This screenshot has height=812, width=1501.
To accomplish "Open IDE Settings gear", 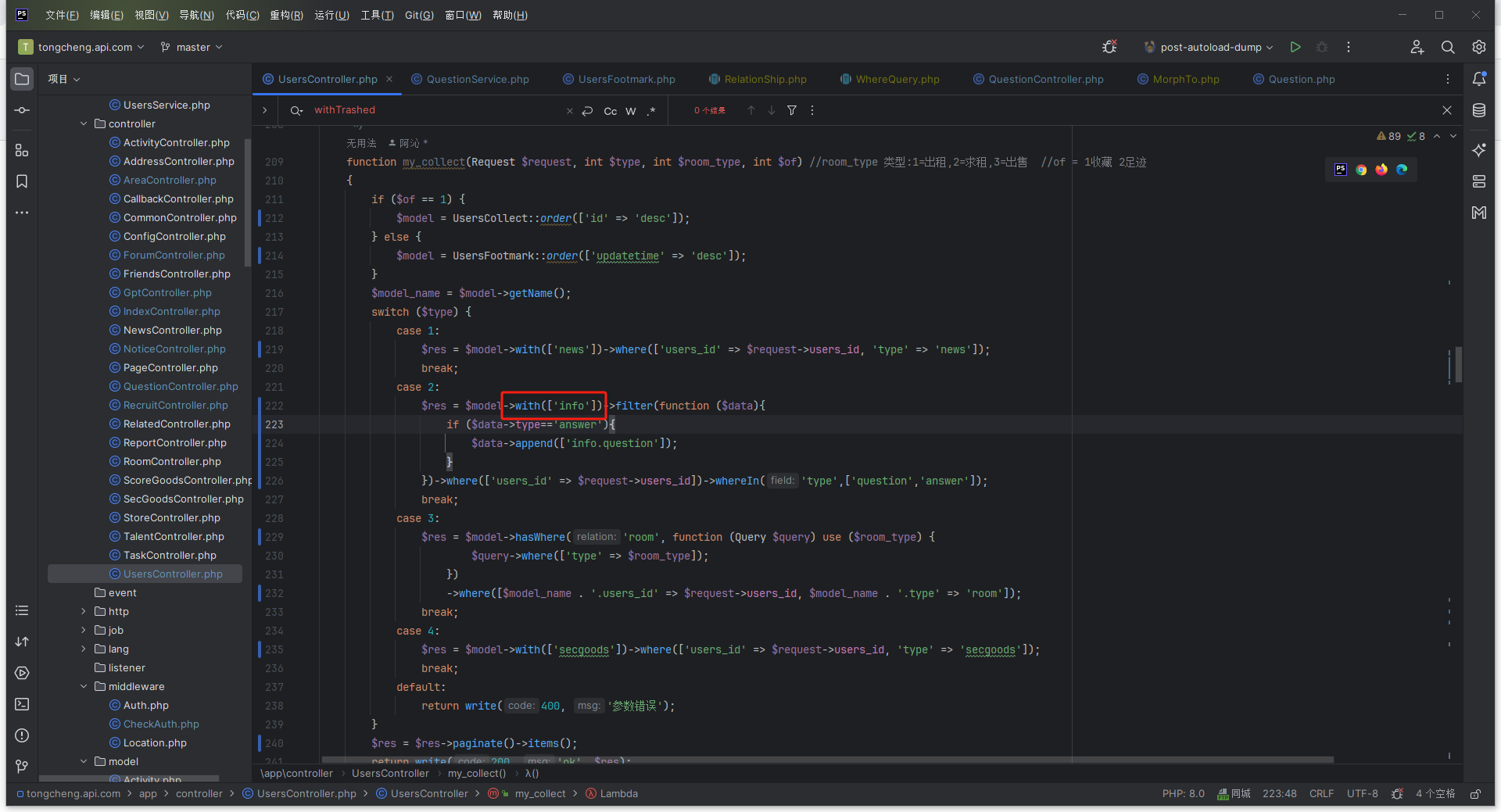I will [x=1479, y=47].
